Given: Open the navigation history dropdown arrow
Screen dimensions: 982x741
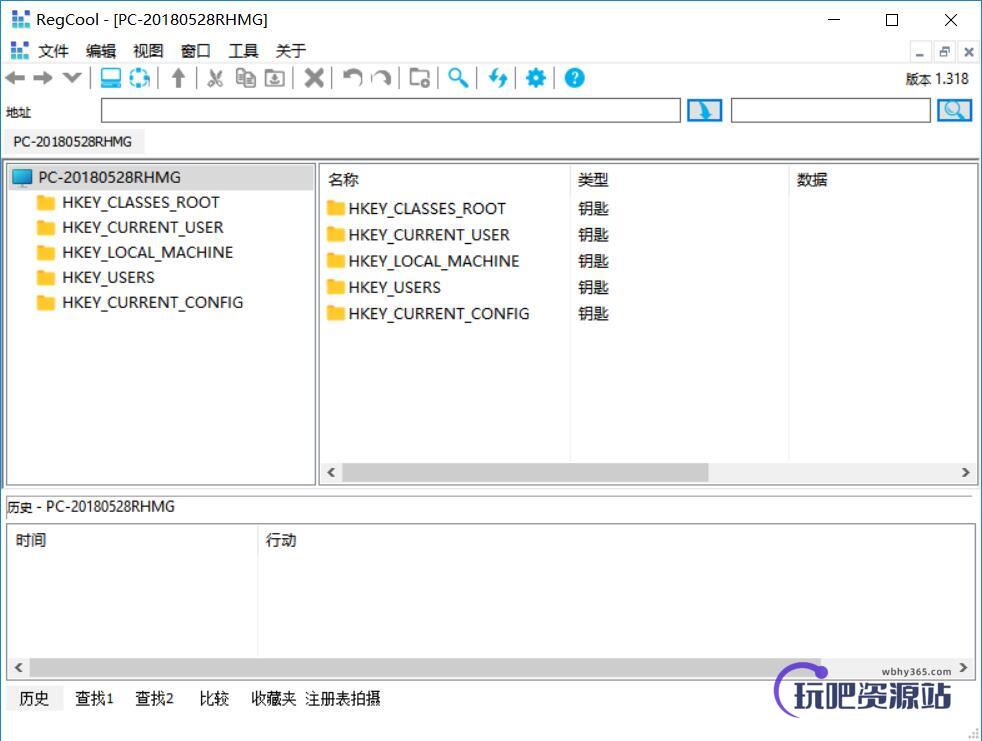Looking at the screenshot, I should pos(72,78).
